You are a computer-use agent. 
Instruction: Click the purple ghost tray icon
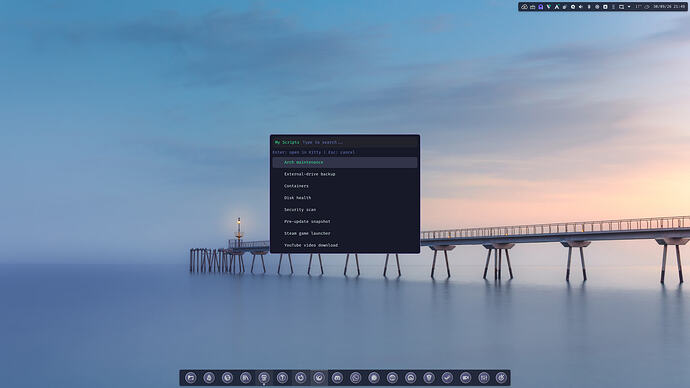tap(541, 7)
